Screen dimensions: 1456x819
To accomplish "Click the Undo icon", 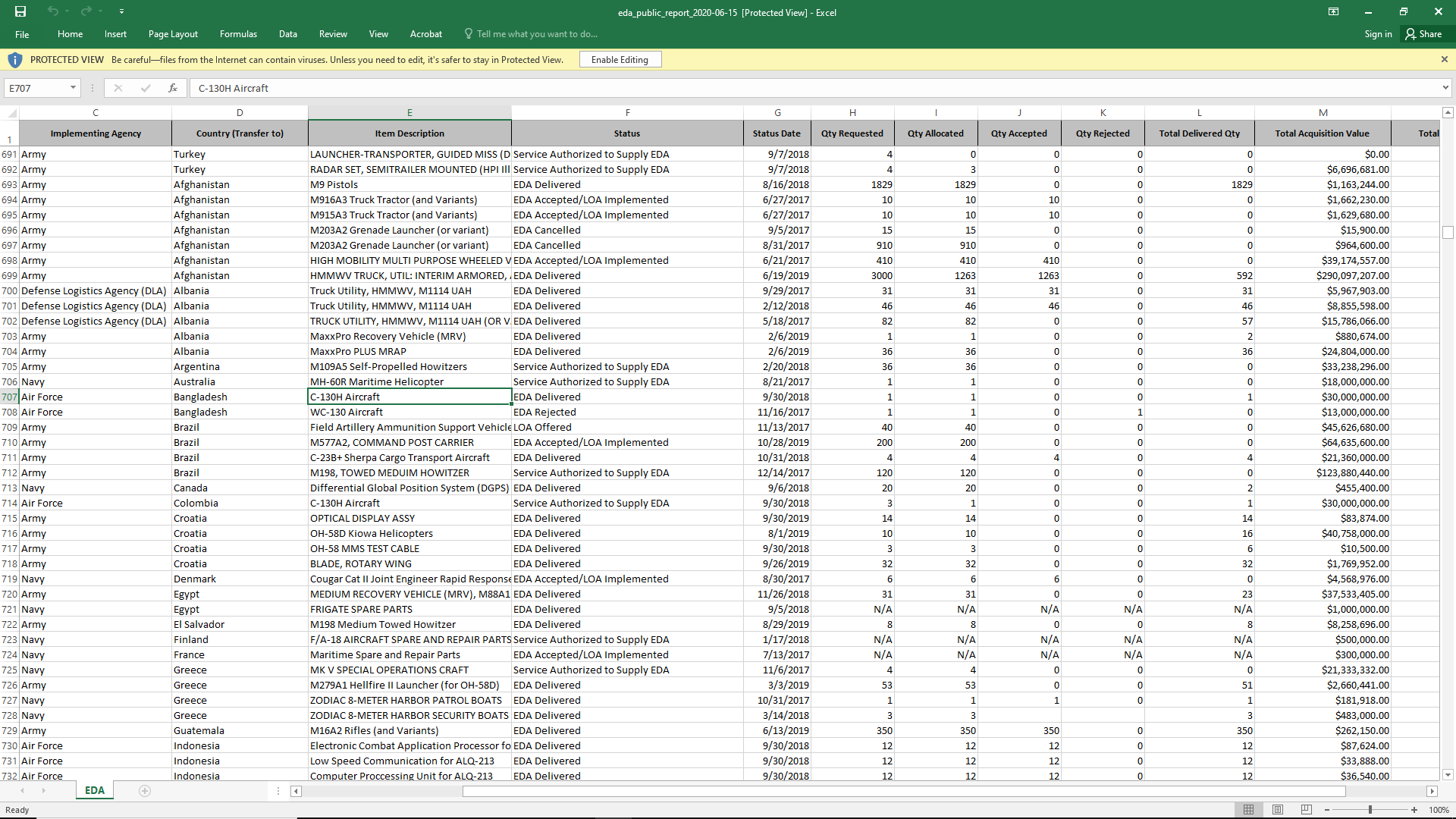I will (x=52, y=11).
